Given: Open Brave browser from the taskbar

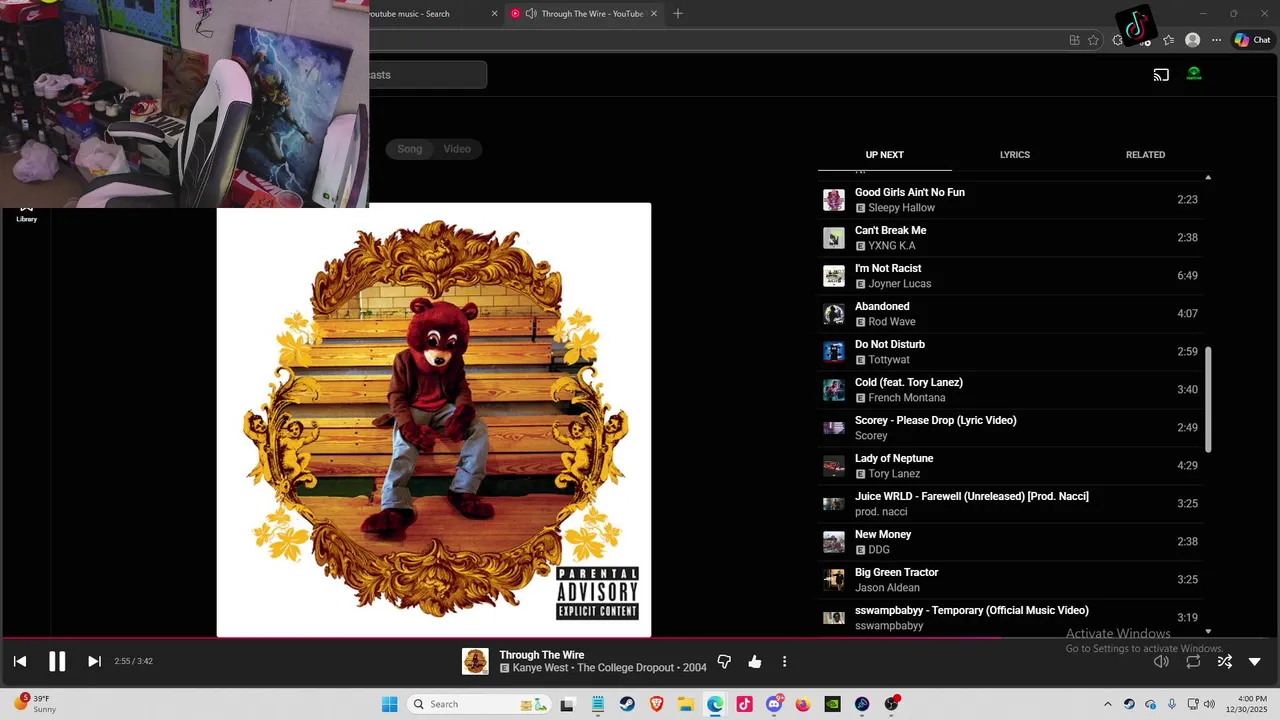Looking at the screenshot, I should 656,704.
